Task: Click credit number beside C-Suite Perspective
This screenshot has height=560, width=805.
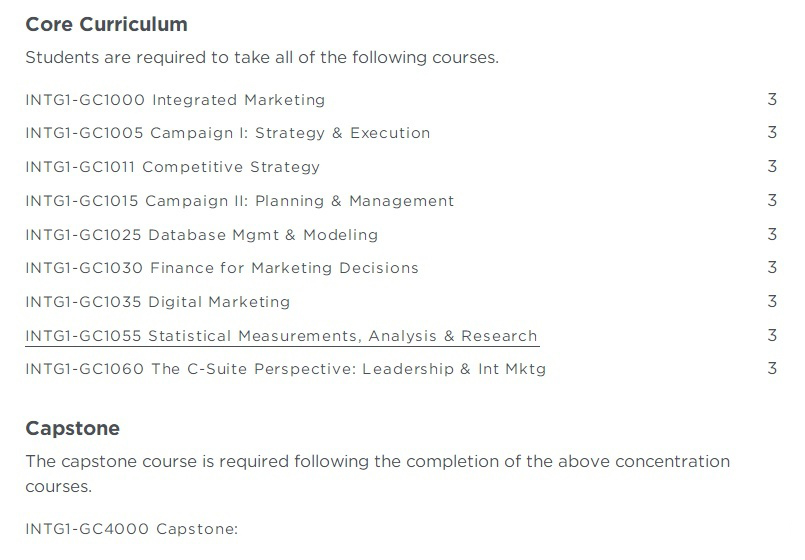Action: (x=772, y=369)
